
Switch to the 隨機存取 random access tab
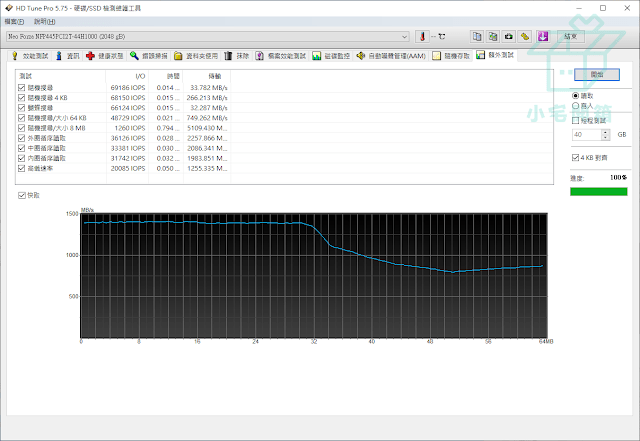451,56
